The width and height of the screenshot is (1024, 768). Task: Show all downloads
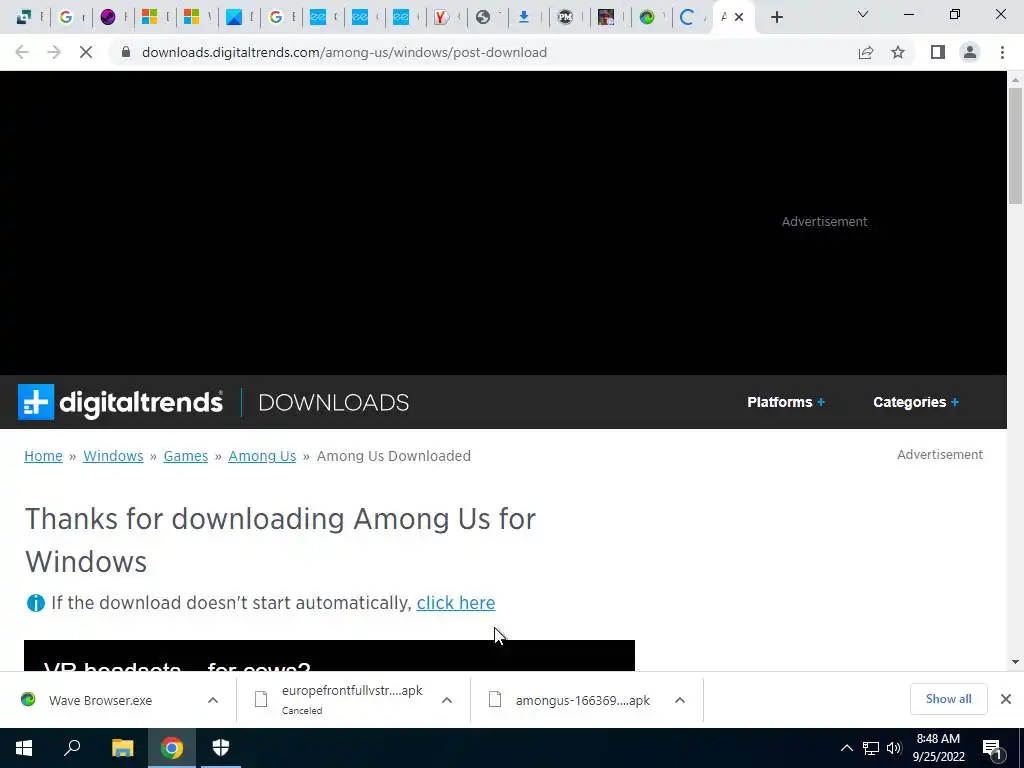point(948,699)
